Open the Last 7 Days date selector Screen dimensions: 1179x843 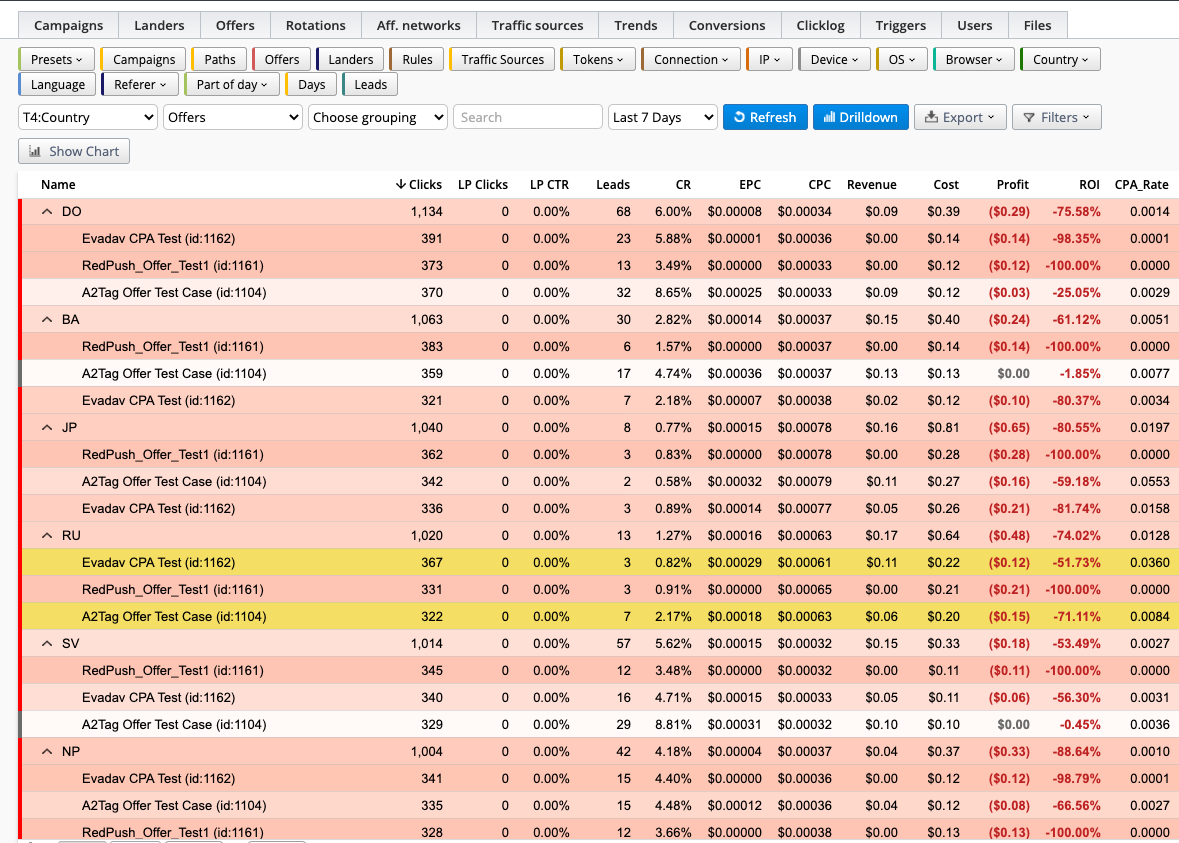662,117
